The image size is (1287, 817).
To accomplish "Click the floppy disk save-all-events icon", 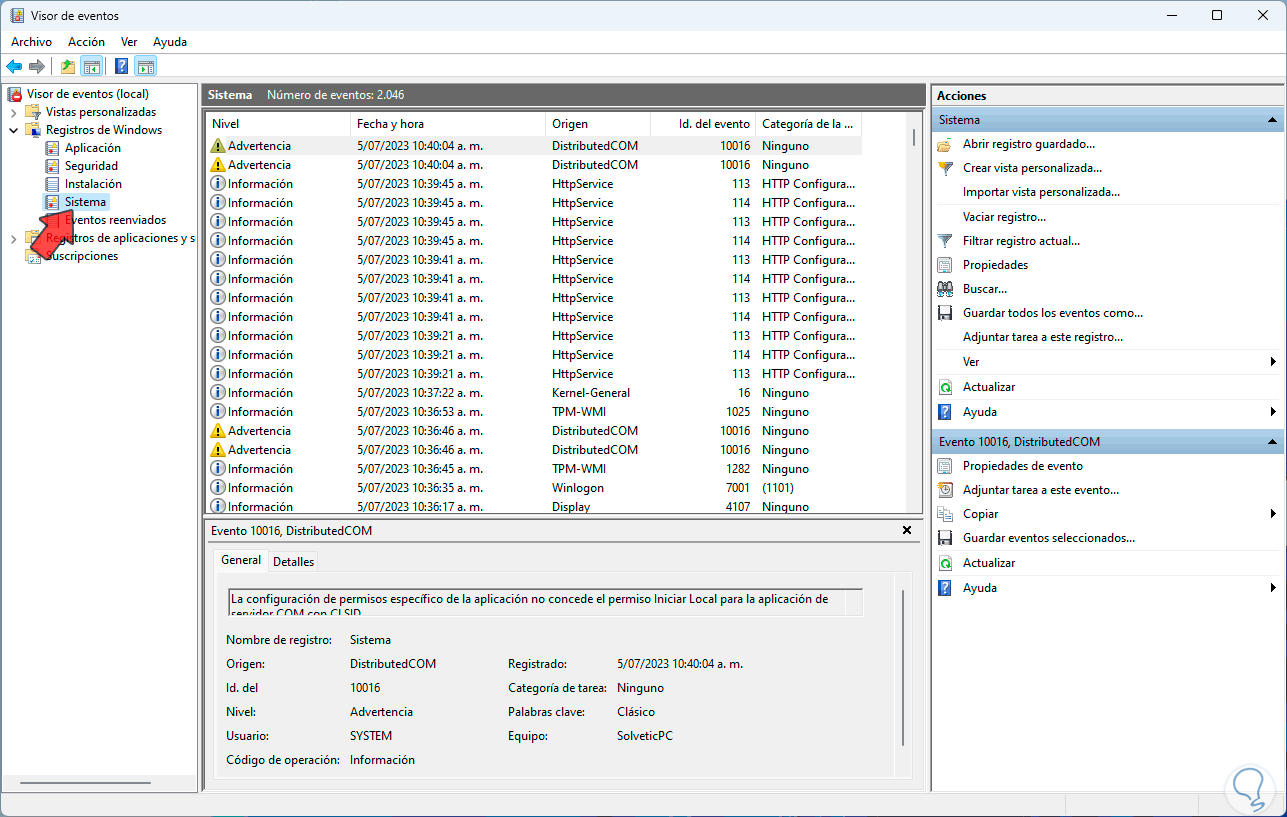I will pyautogui.click(x=945, y=313).
